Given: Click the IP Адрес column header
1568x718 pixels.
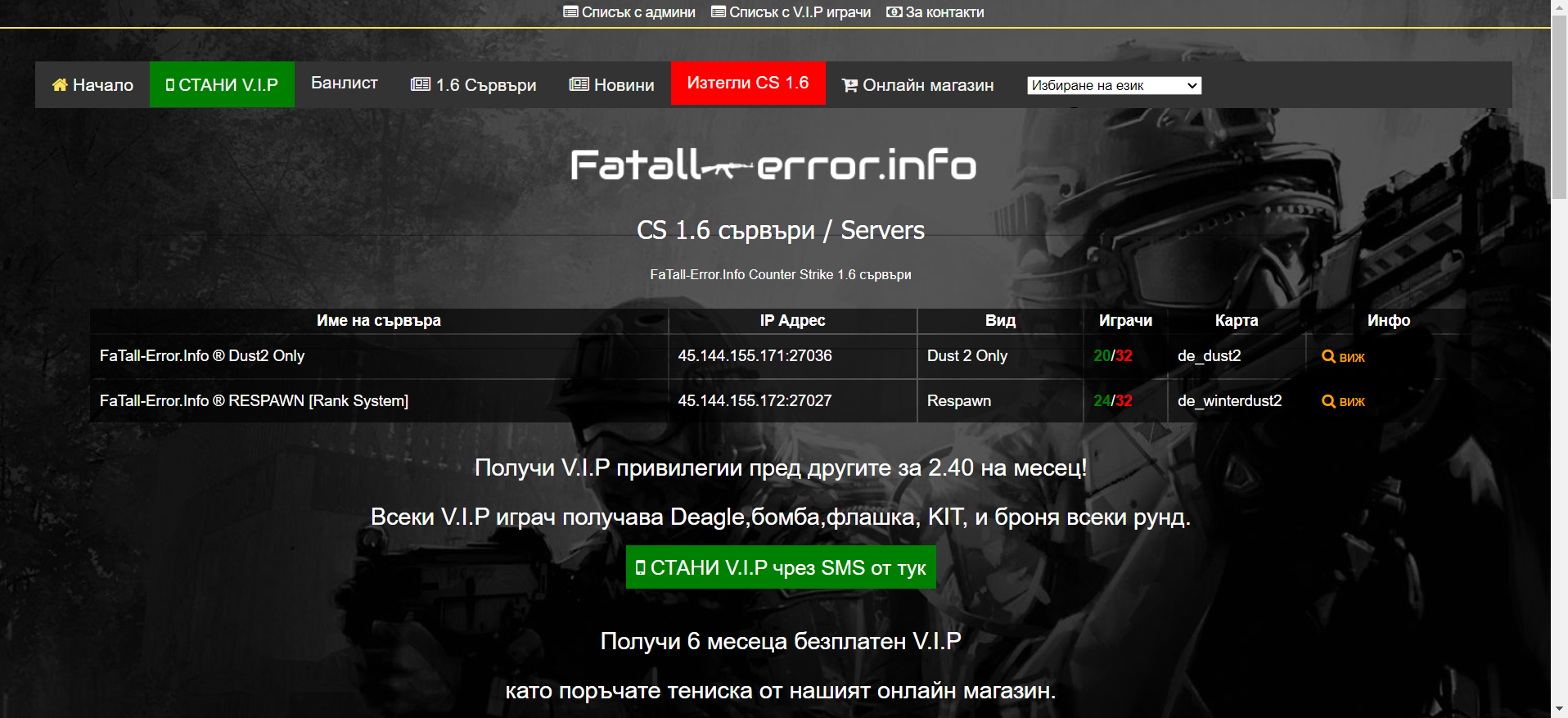Looking at the screenshot, I should pos(792,321).
